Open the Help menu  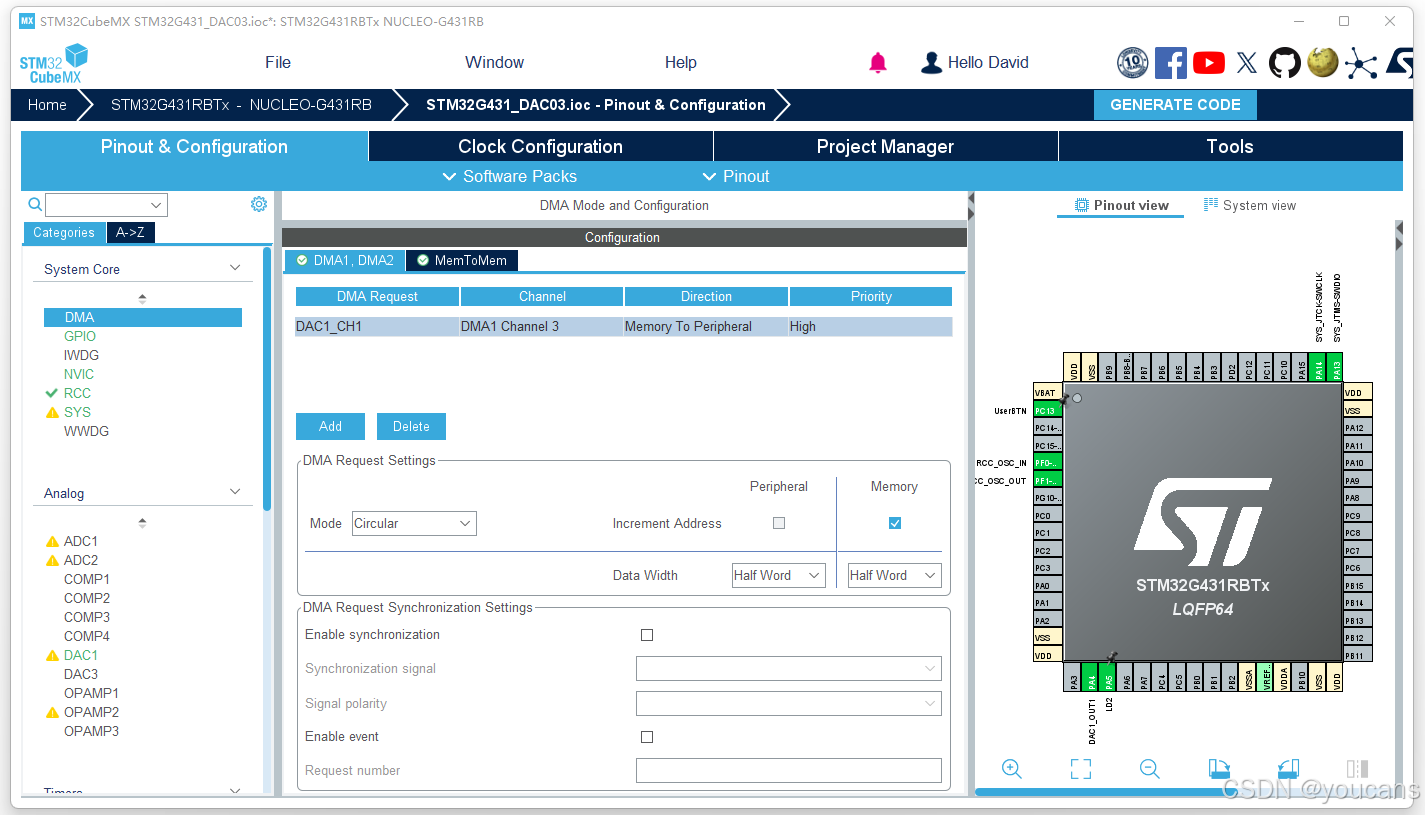(681, 62)
